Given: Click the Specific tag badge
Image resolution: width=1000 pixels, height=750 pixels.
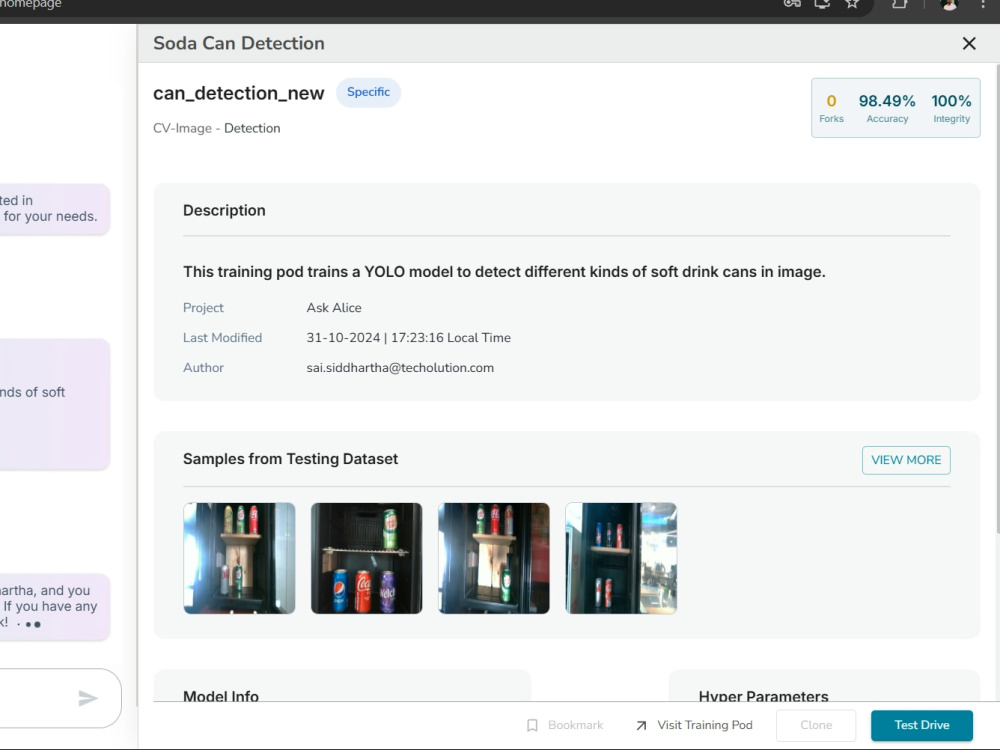Looking at the screenshot, I should click(x=368, y=92).
